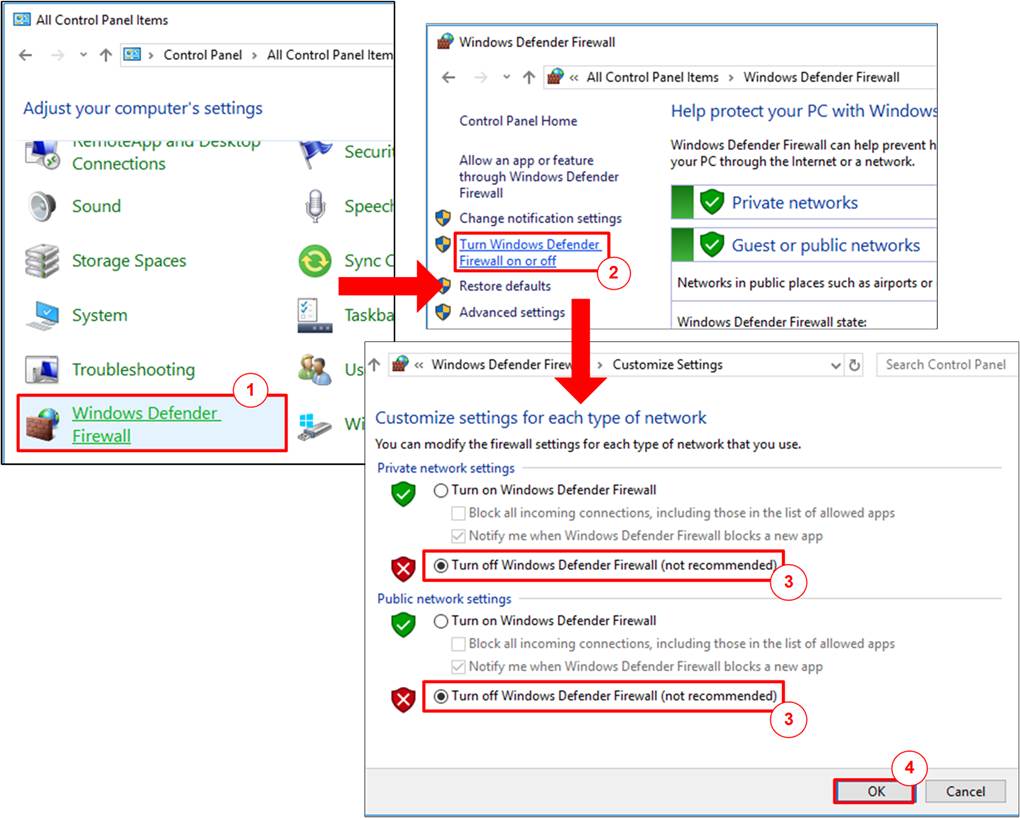
Task: Open the Sound item label
Action: (x=96, y=206)
